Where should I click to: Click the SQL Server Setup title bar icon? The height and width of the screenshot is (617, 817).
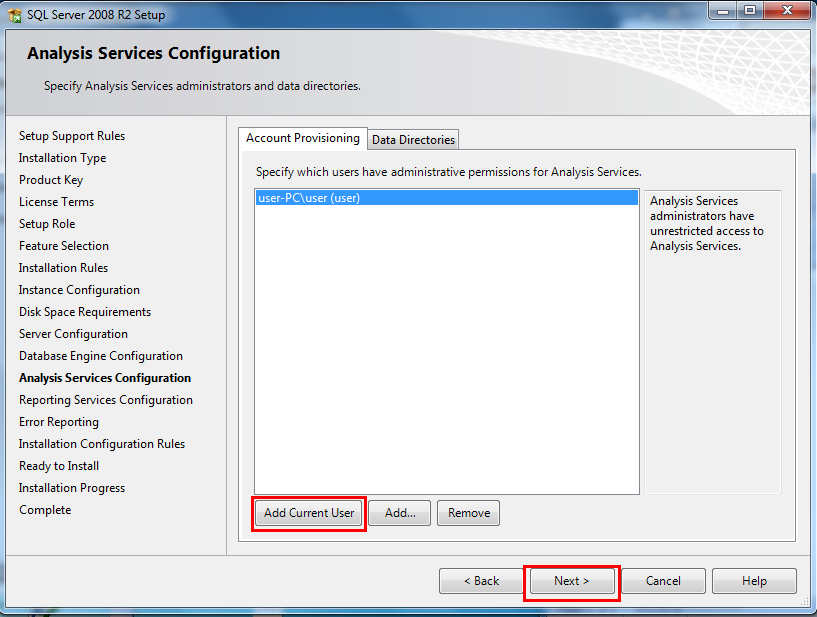click(15, 15)
